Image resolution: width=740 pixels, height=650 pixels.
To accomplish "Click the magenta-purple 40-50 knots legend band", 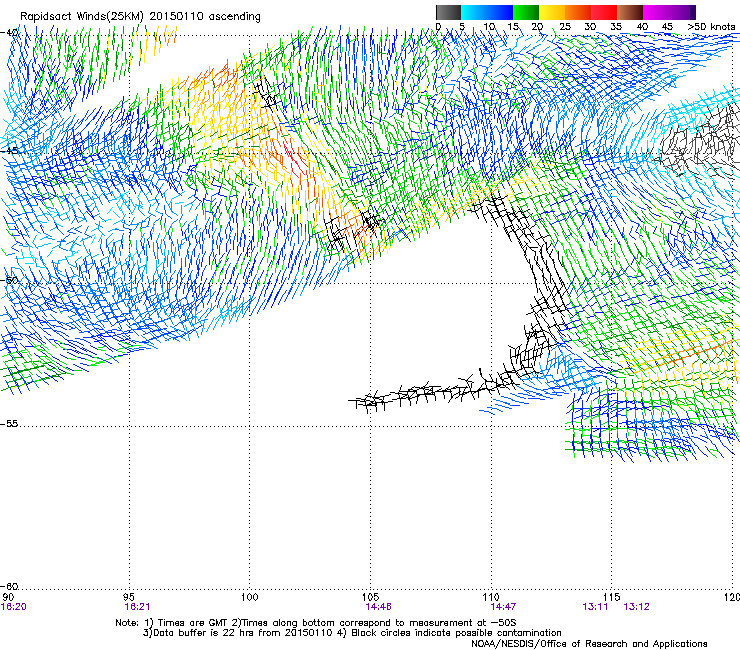I will coord(669,12).
